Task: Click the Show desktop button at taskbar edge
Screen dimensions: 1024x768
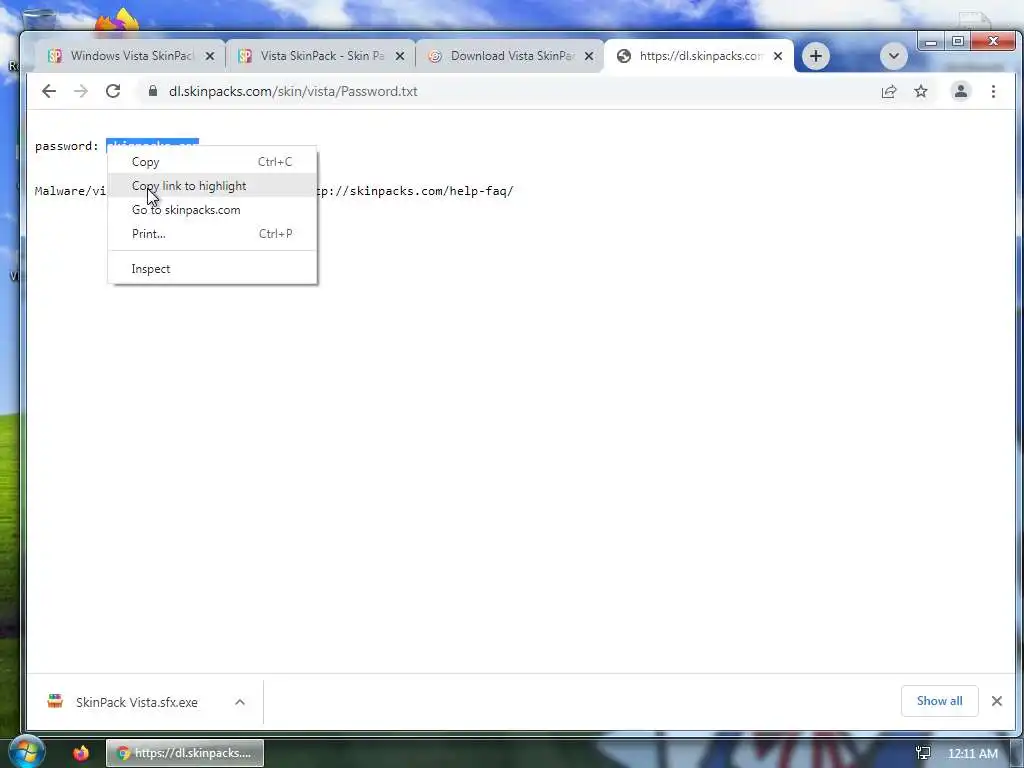Action: pyautogui.click(x=1017, y=753)
